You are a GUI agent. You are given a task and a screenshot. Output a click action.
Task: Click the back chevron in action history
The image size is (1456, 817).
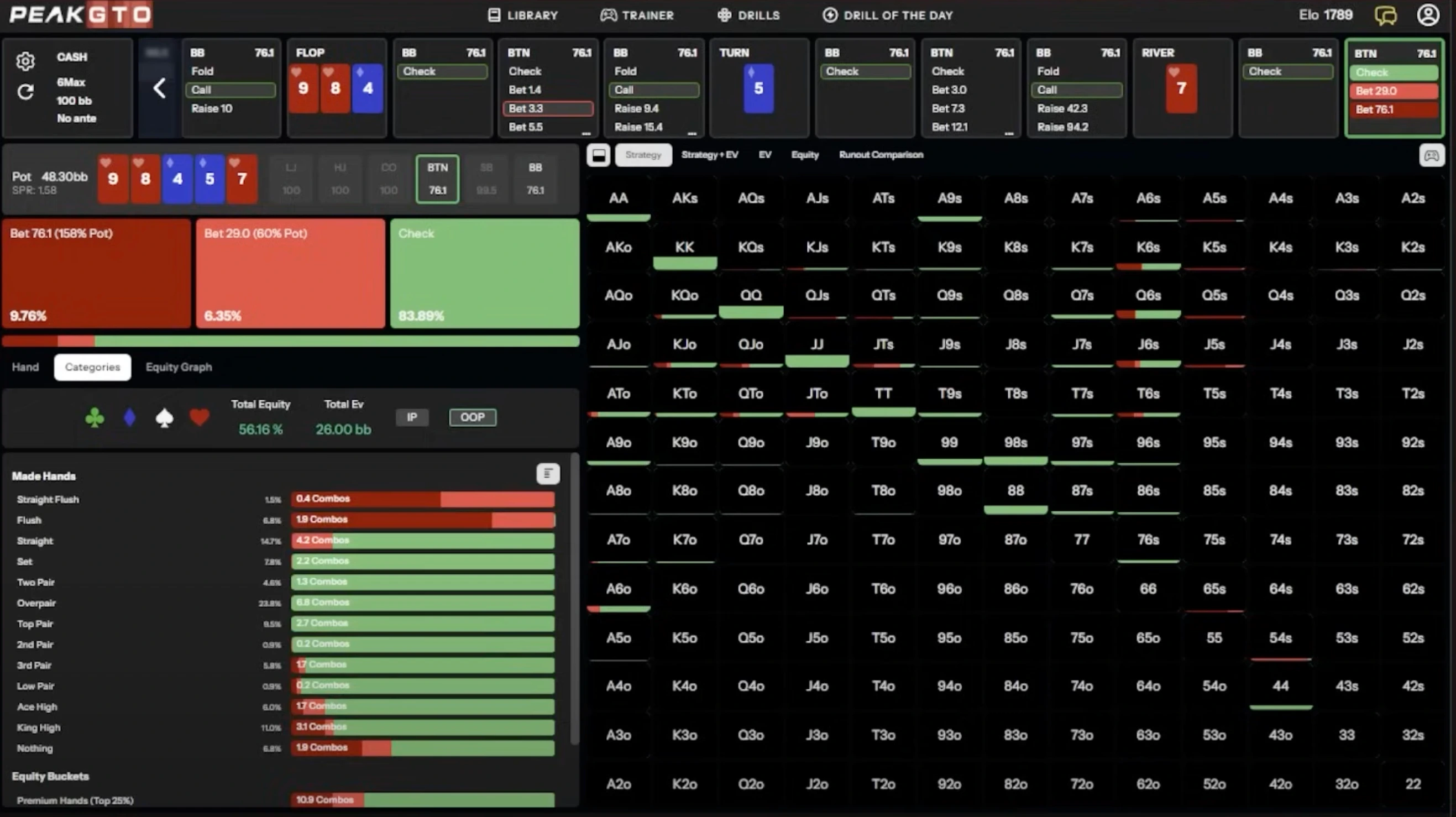coord(159,88)
